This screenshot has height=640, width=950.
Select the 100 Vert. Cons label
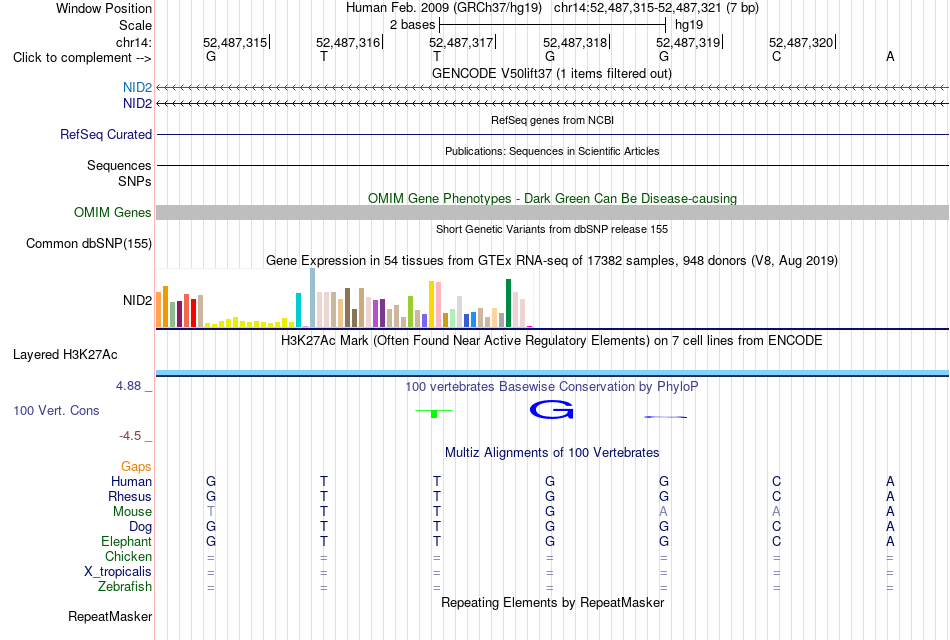pos(56,411)
